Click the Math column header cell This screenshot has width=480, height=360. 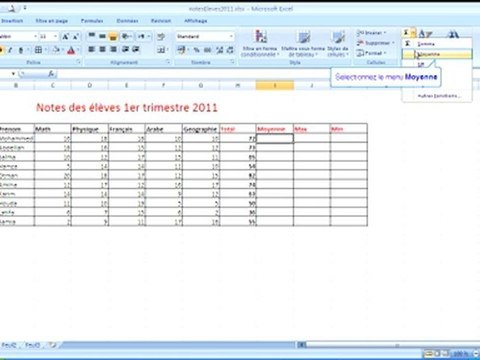[x=53, y=129]
